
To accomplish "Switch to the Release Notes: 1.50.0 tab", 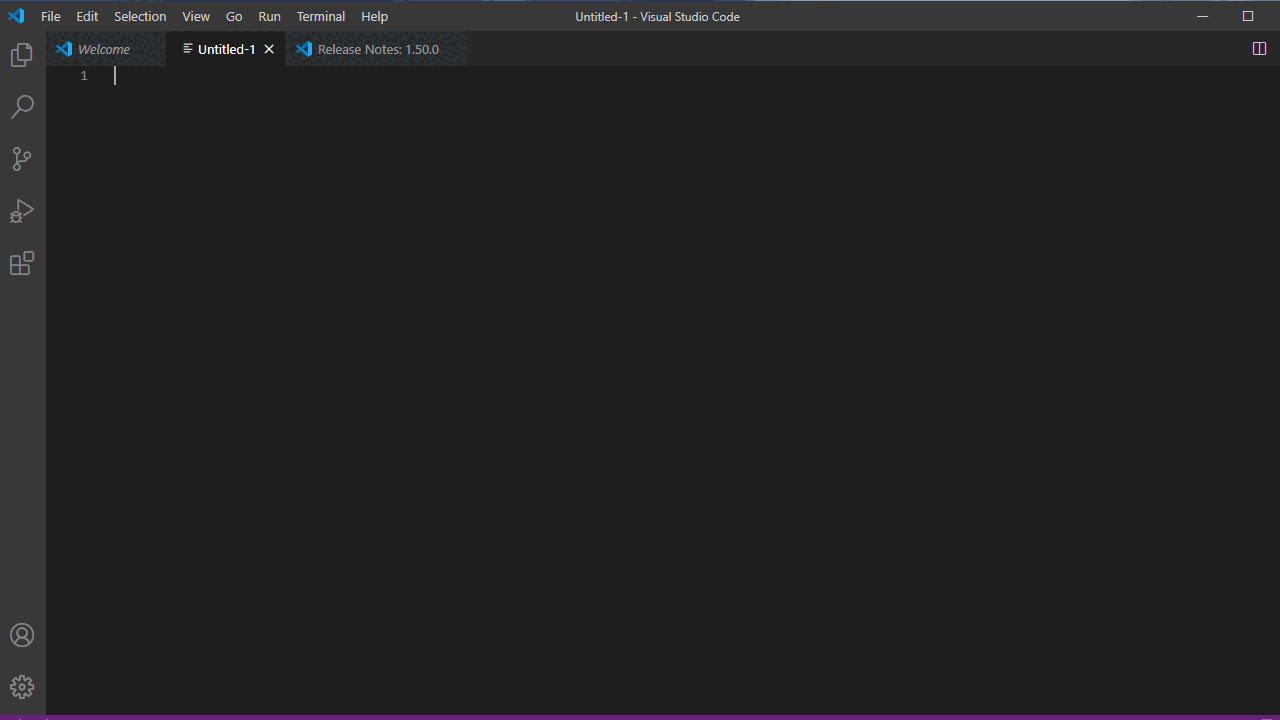I will pos(377,49).
